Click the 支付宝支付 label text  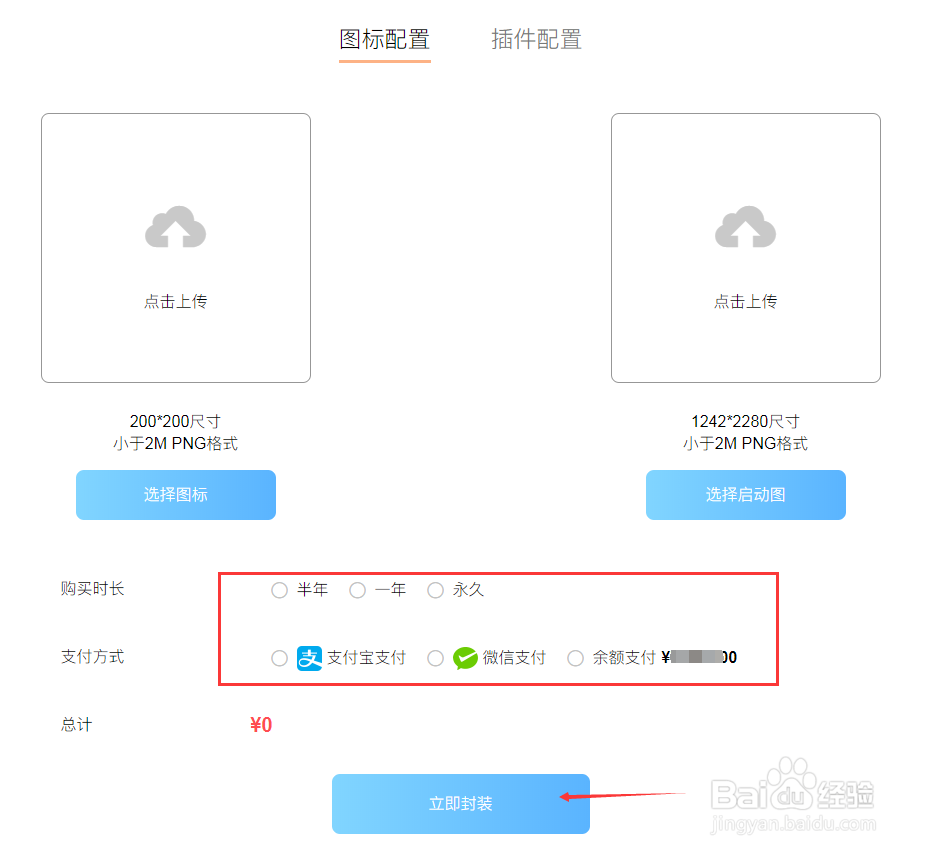[x=366, y=658]
